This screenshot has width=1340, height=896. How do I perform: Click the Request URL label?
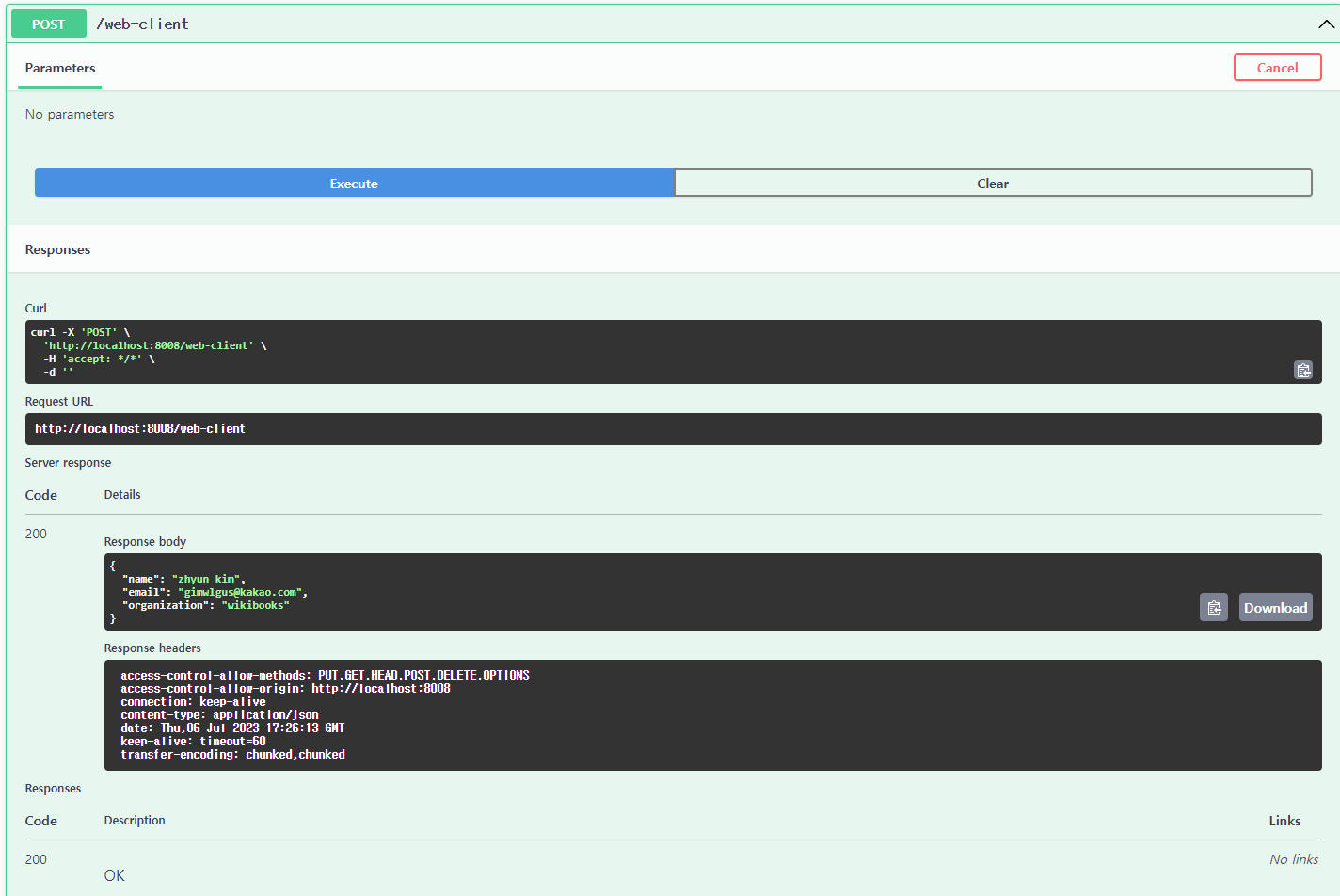(59, 401)
